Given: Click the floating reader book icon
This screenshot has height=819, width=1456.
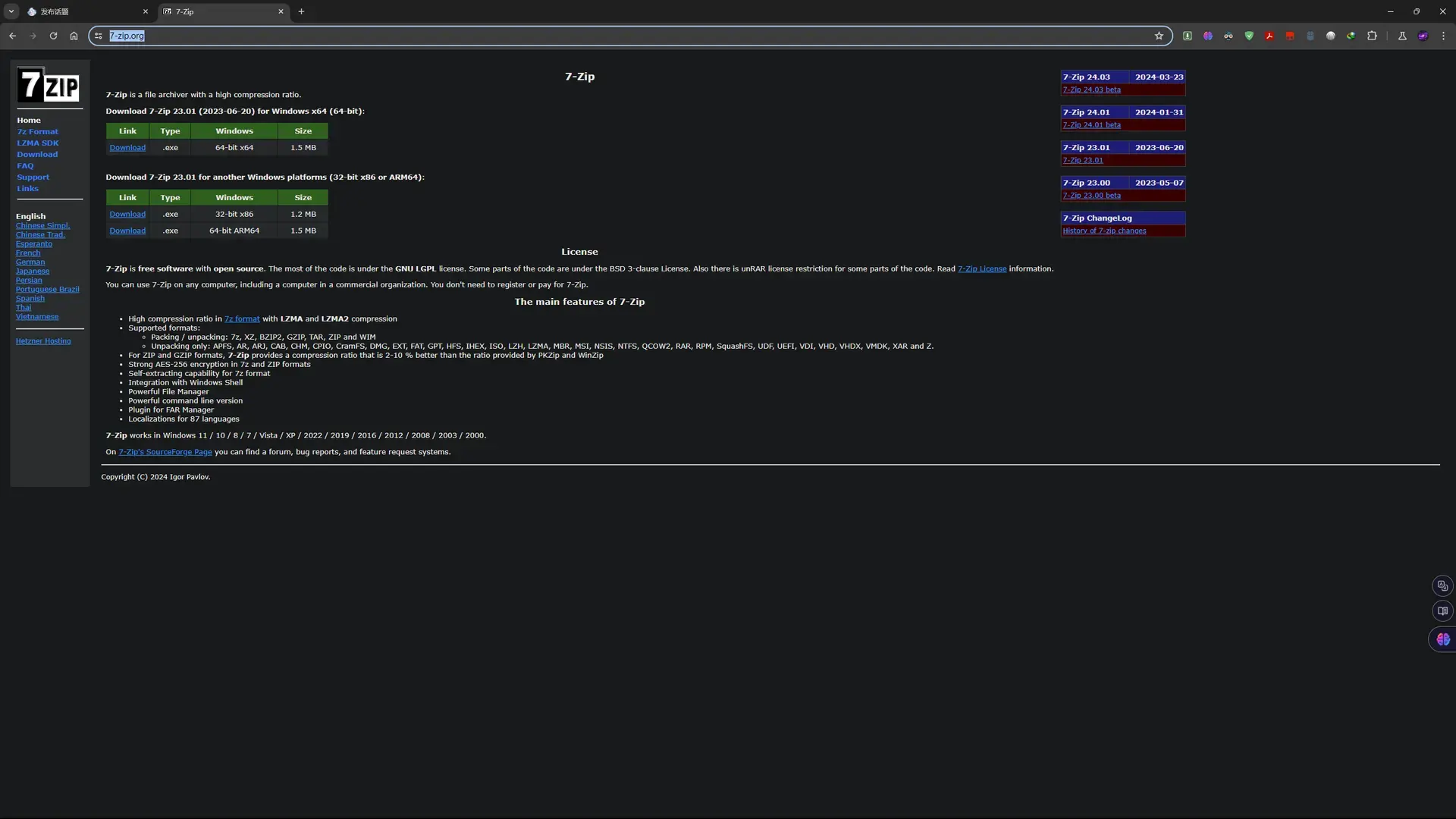Looking at the screenshot, I should pyautogui.click(x=1442, y=611).
